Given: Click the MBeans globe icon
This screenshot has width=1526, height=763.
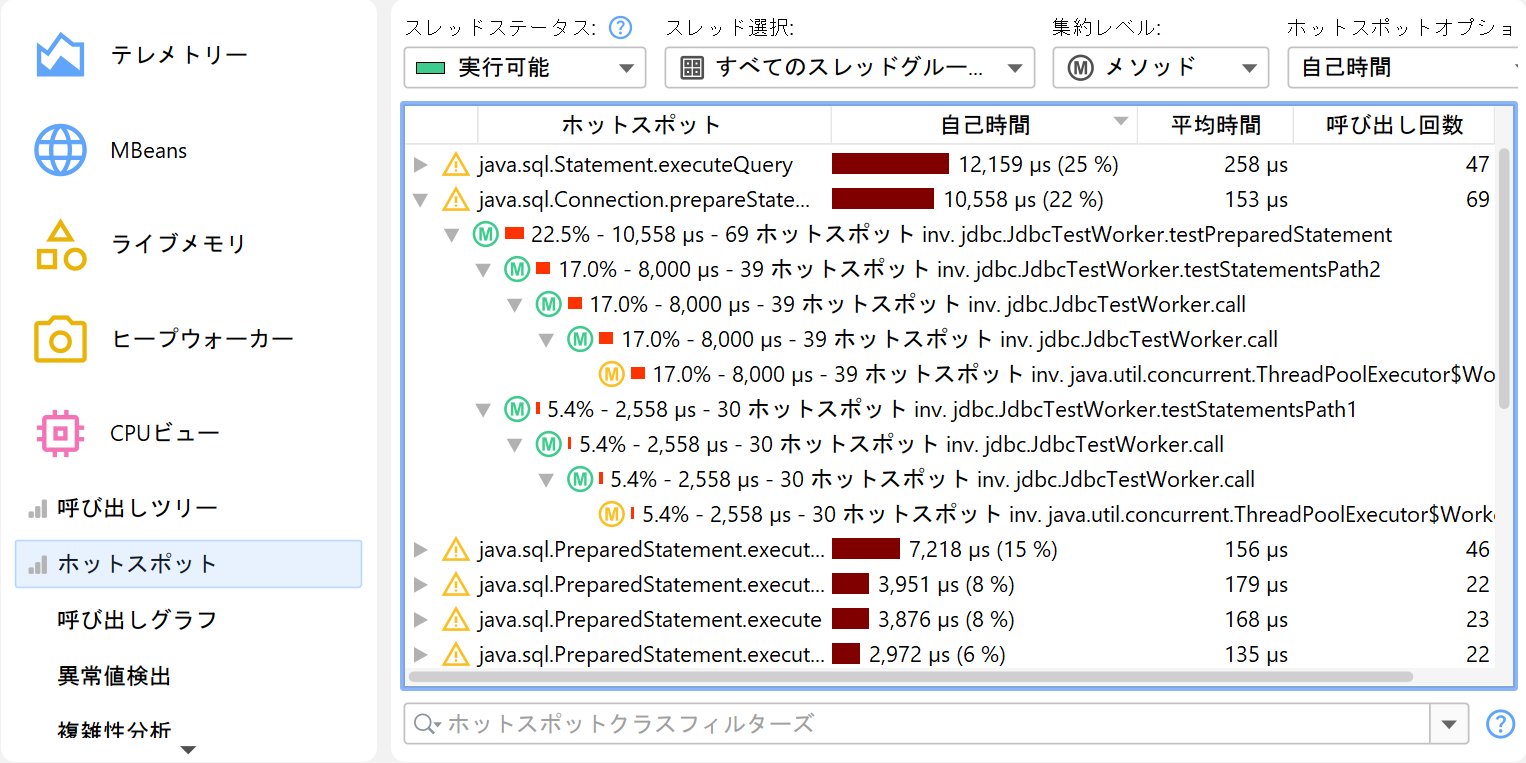Looking at the screenshot, I should 60,151.
